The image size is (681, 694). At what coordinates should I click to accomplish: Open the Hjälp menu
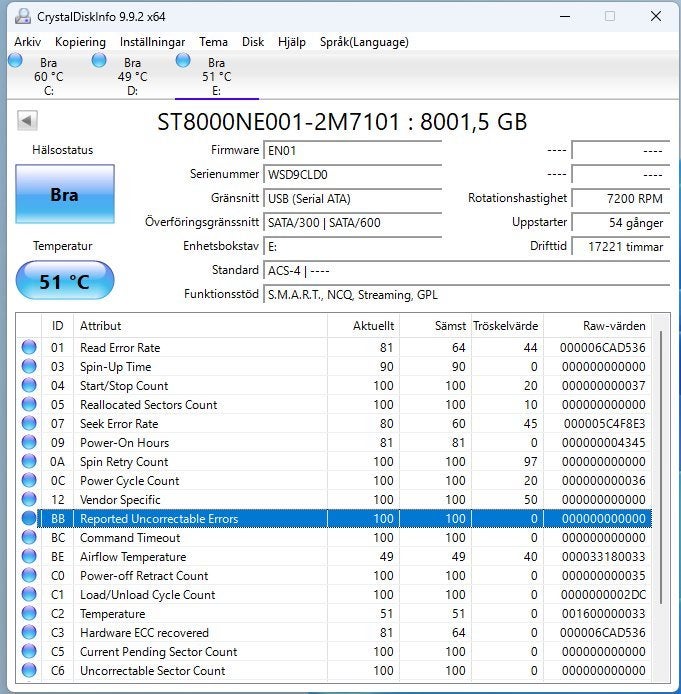[x=292, y=42]
